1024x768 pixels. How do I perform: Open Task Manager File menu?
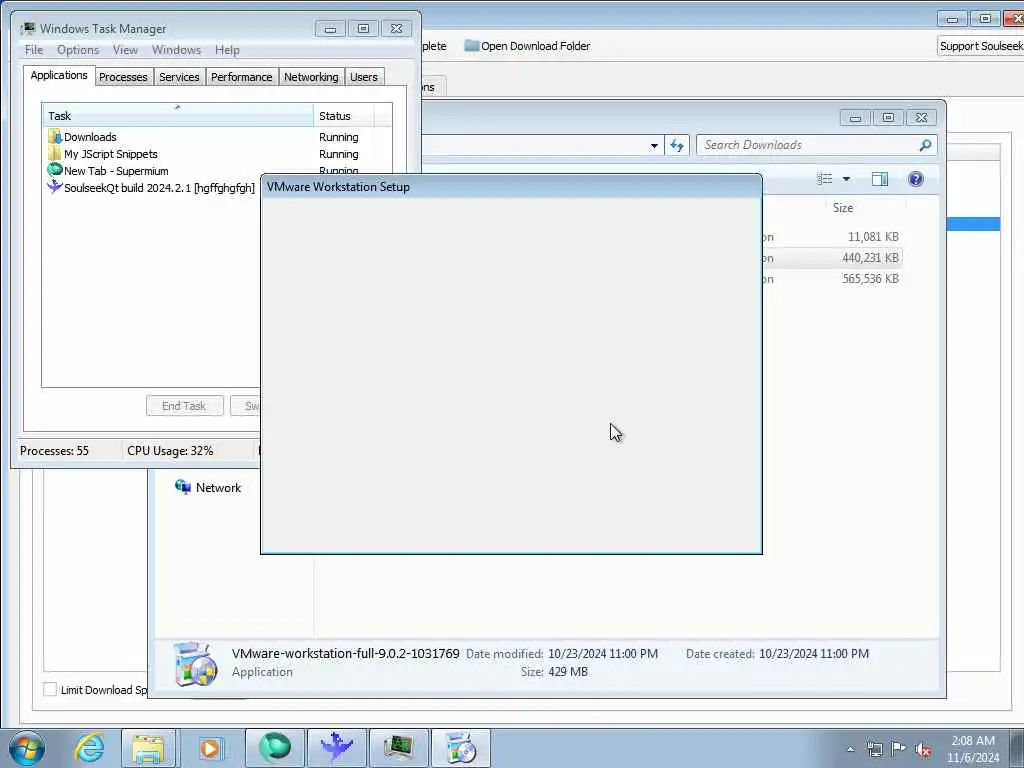pos(34,50)
